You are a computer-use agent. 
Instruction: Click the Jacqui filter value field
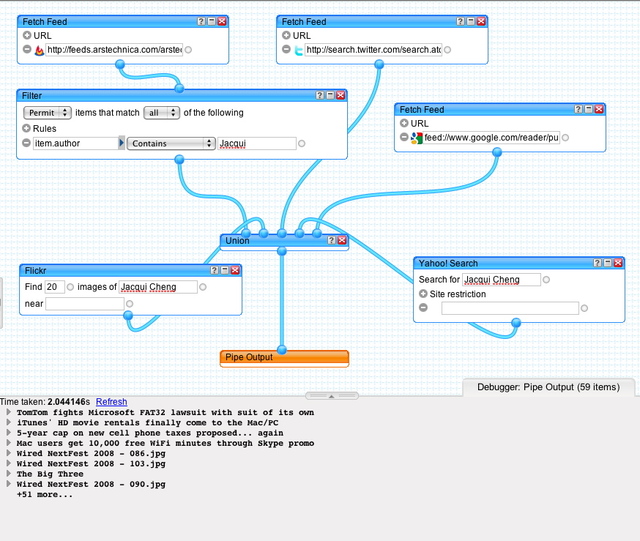tap(257, 143)
